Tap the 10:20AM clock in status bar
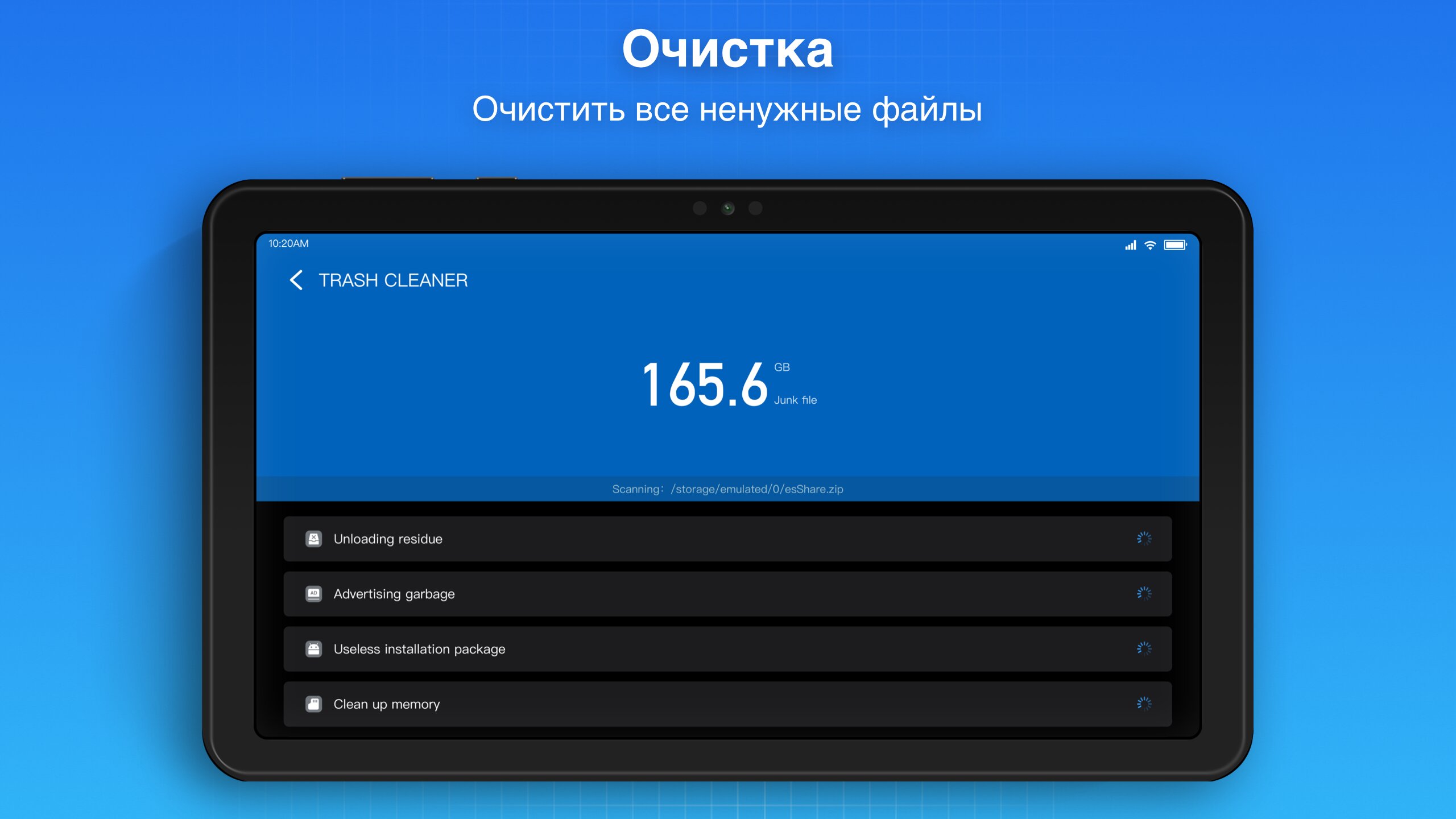Viewport: 1456px width, 819px height. point(288,243)
